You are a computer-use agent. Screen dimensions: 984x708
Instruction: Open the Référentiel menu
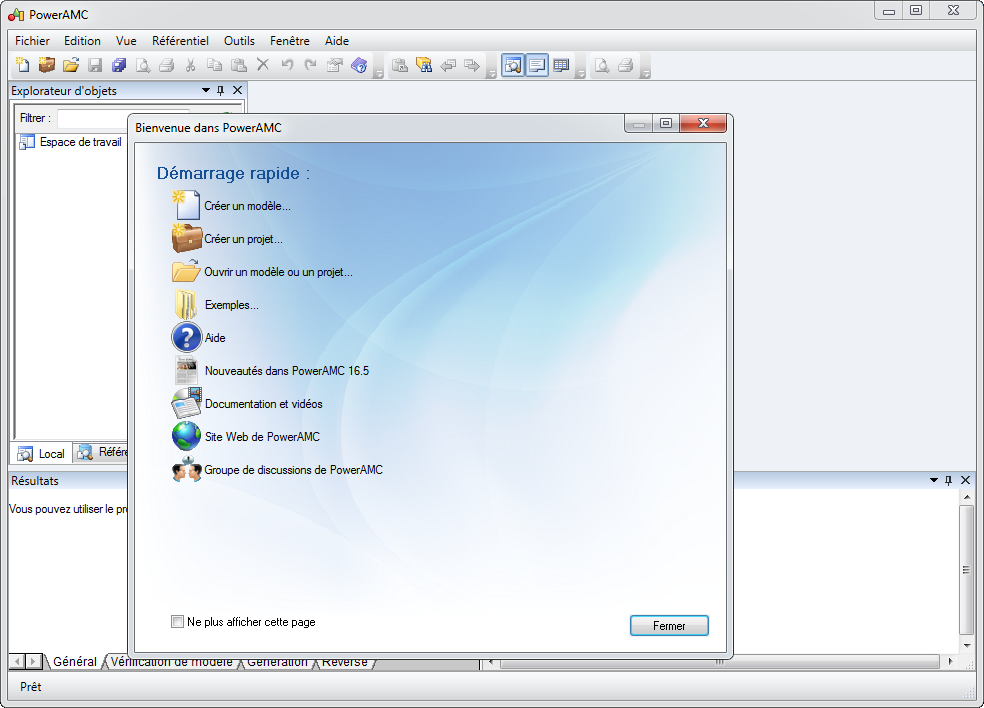[x=180, y=41]
